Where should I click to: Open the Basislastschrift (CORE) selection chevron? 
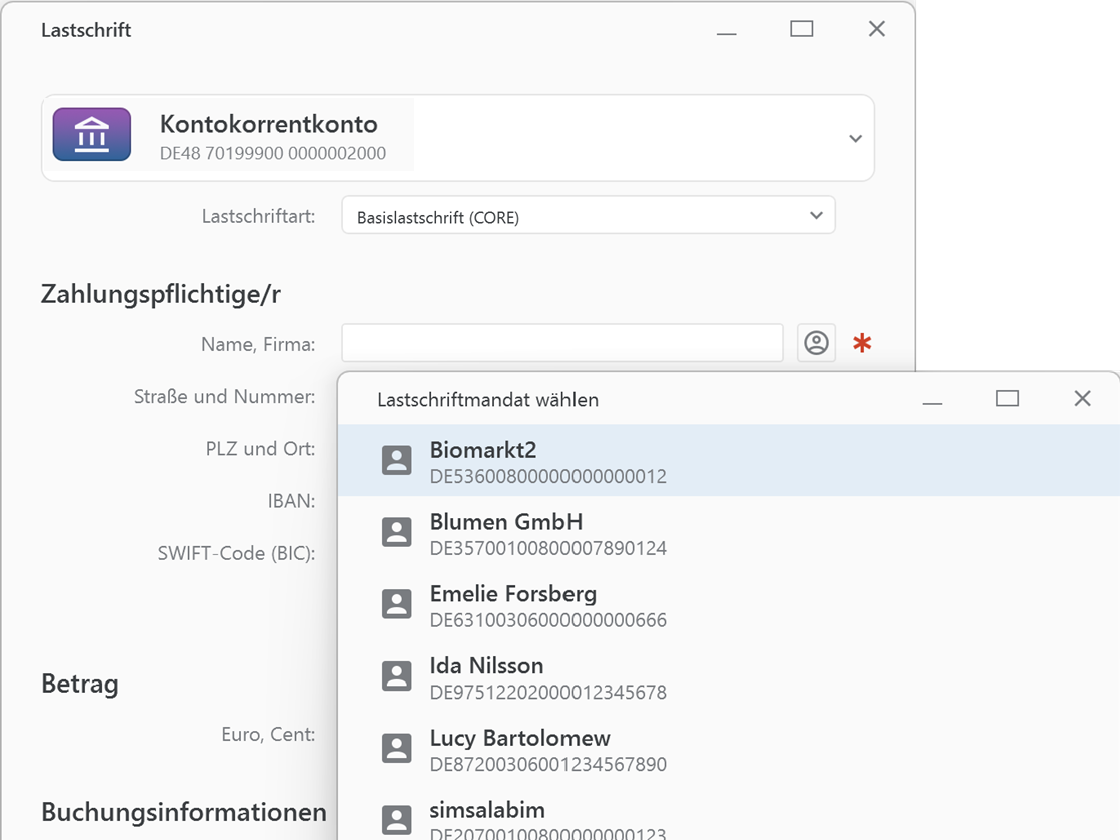[x=815, y=215]
